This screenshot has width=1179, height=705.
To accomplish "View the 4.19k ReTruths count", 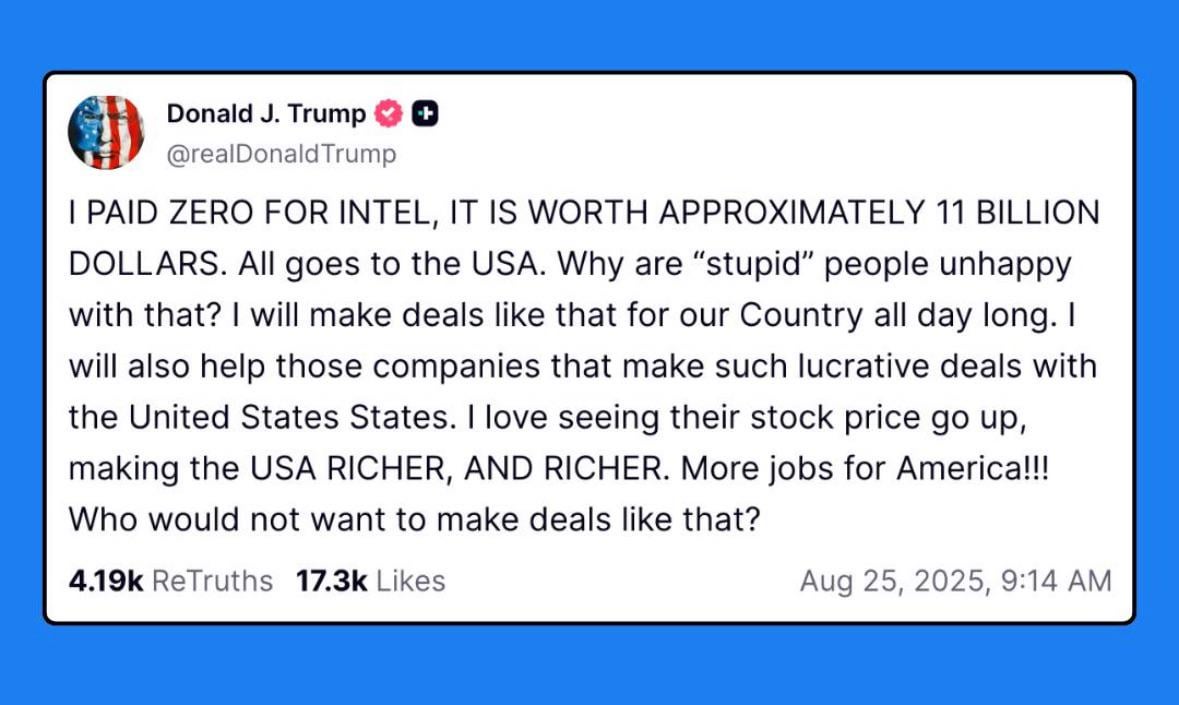I will pos(105,580).
